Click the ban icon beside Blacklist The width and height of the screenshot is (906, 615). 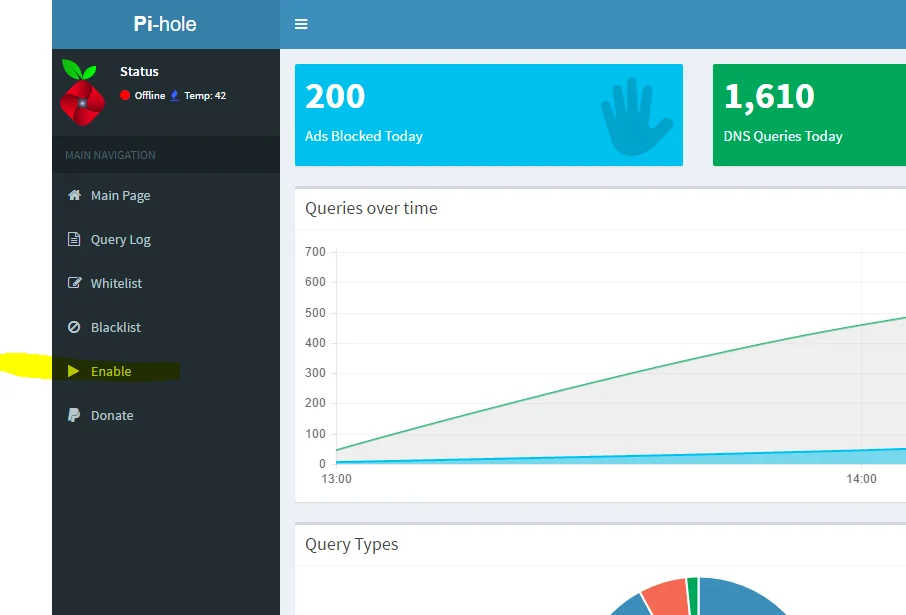(x=74, y=327)
